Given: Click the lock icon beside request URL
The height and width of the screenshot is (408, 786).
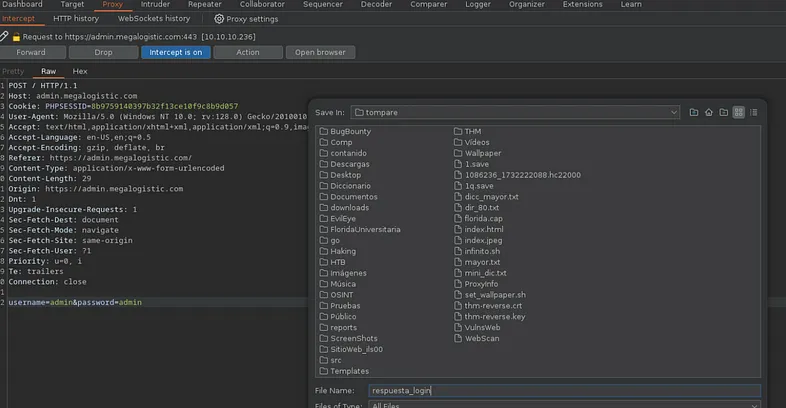Looking at the screenshot, I should point(17,37).
